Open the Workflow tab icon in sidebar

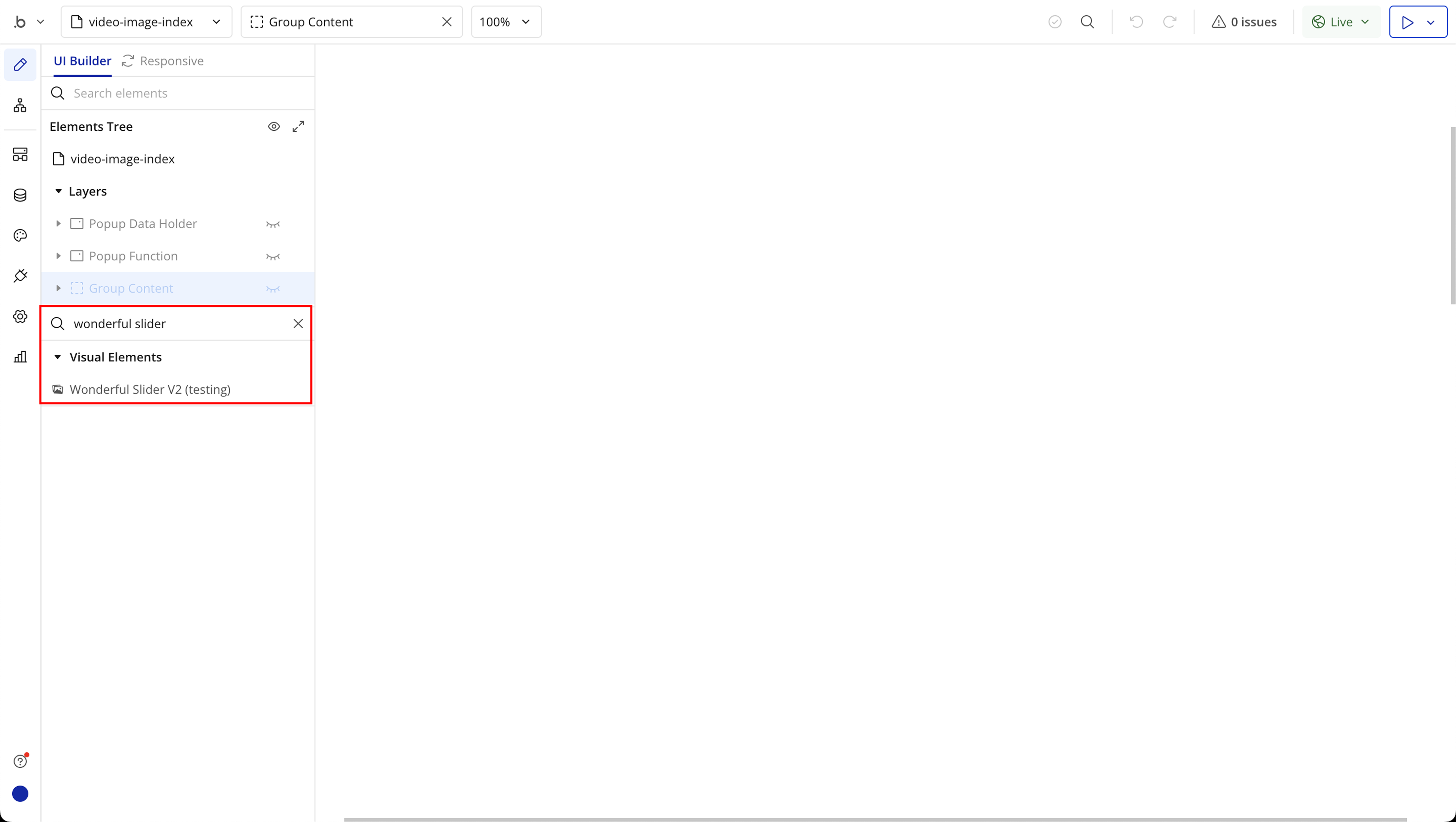[20, 105]
